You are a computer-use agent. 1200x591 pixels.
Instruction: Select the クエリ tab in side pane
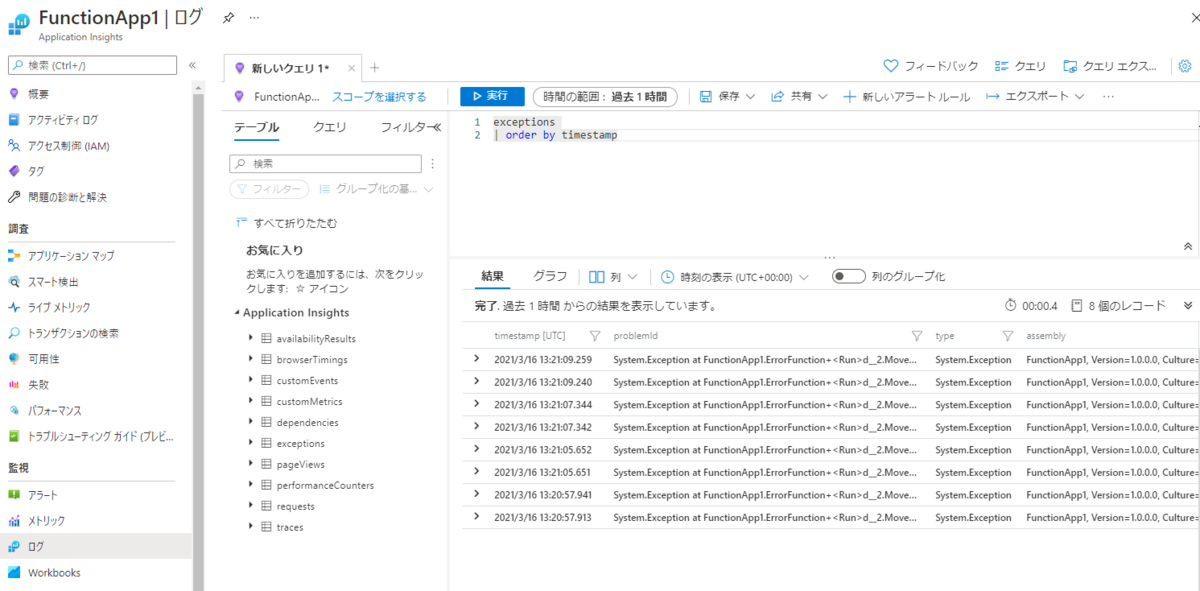[x=330, y=128]
